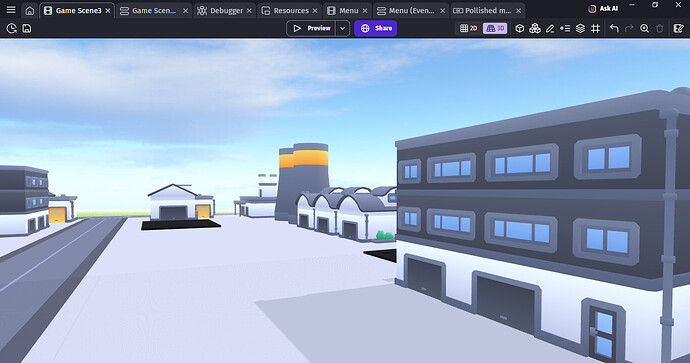Open the zoom magnifier options
This screenshot has width=690, height=363.
[x=645, y=29]
